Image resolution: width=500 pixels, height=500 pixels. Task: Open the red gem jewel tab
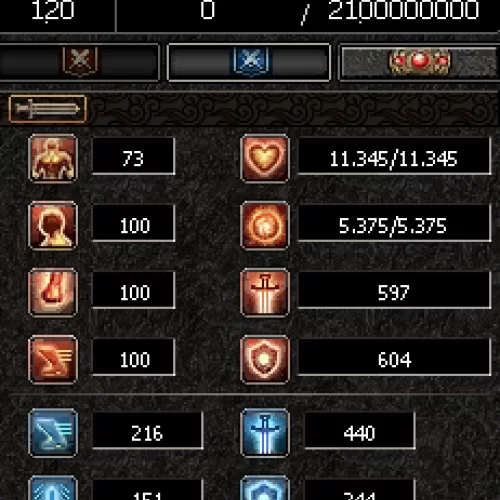click(x=419, y=62)
